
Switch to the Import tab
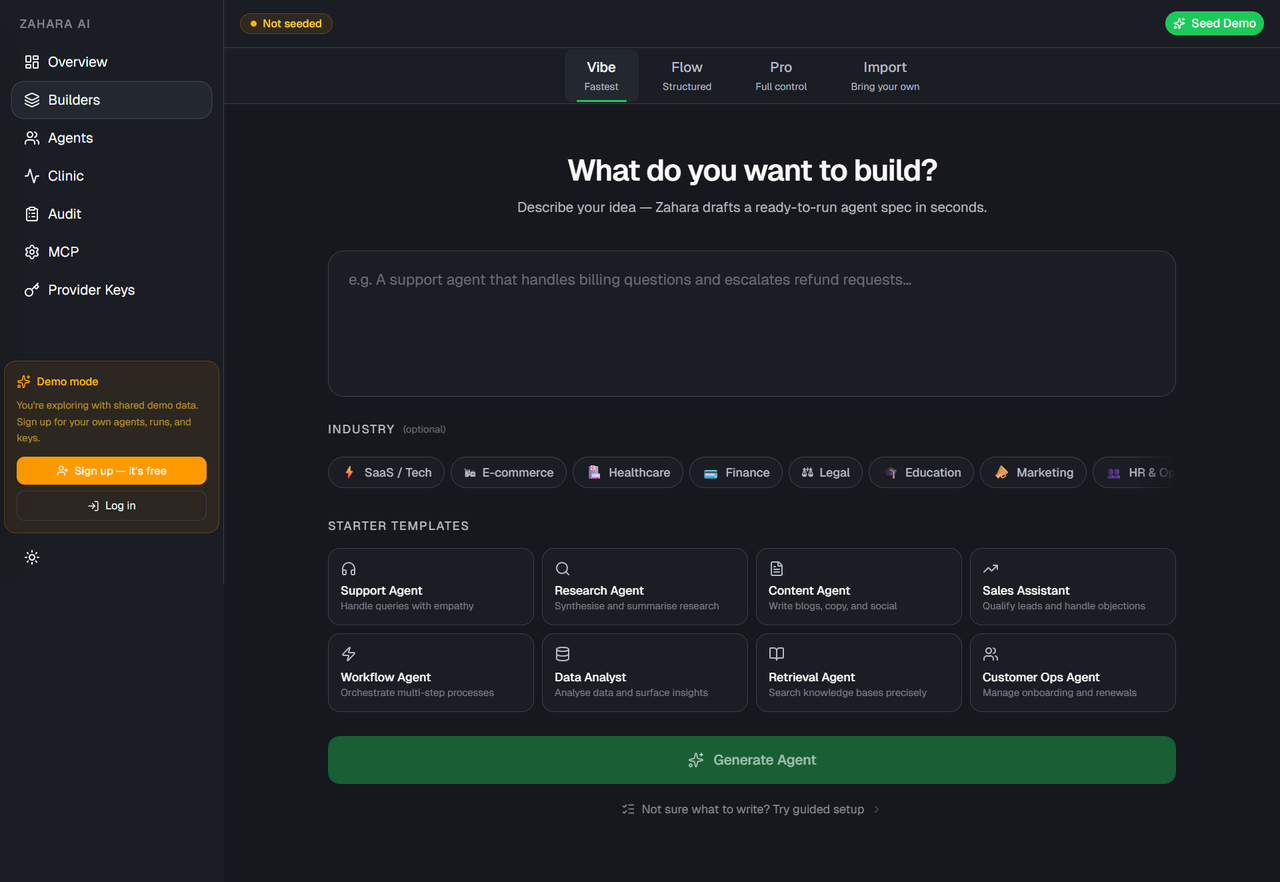885,76
